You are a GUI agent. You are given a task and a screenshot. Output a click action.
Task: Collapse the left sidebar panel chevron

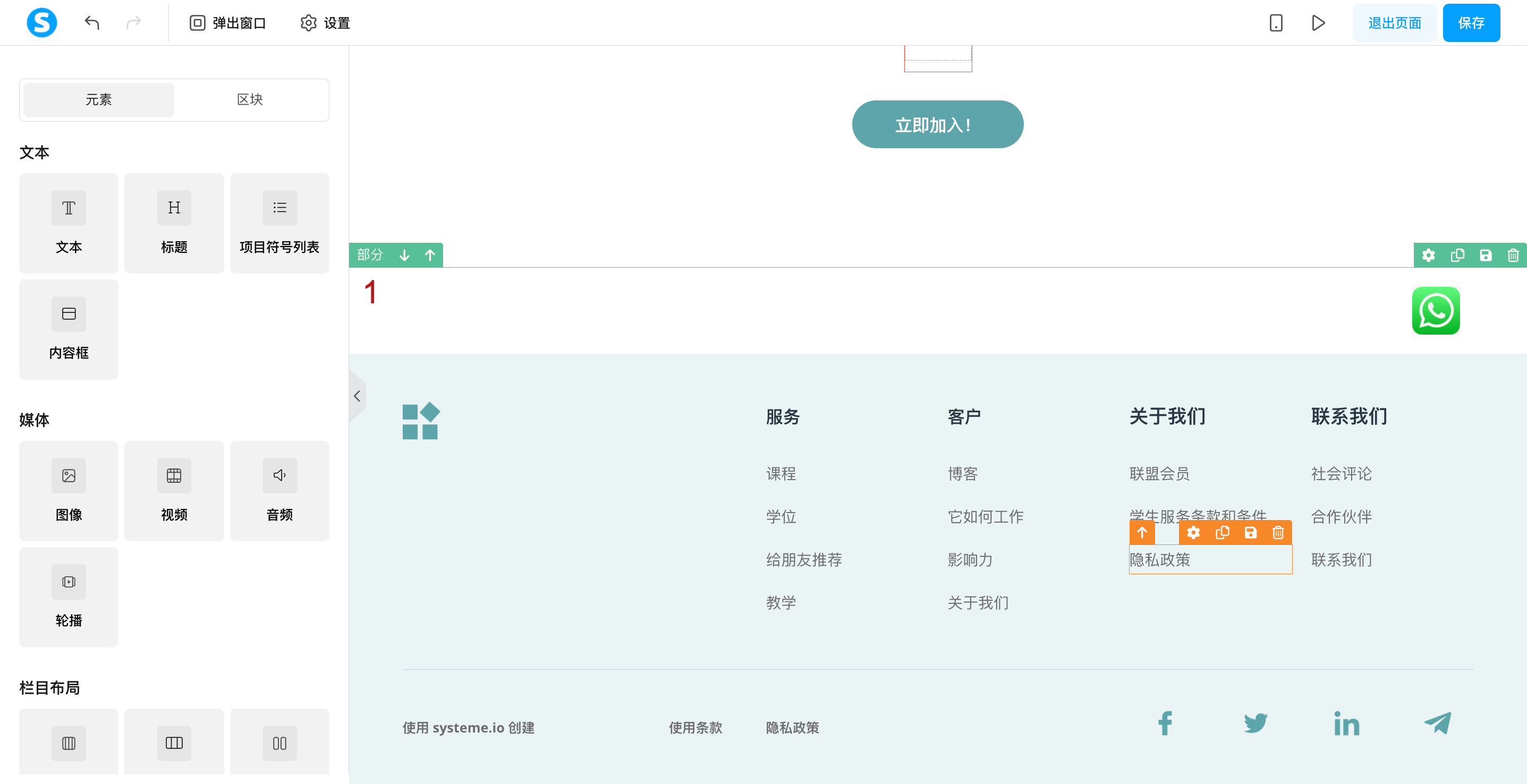click(x=357, y=396)
